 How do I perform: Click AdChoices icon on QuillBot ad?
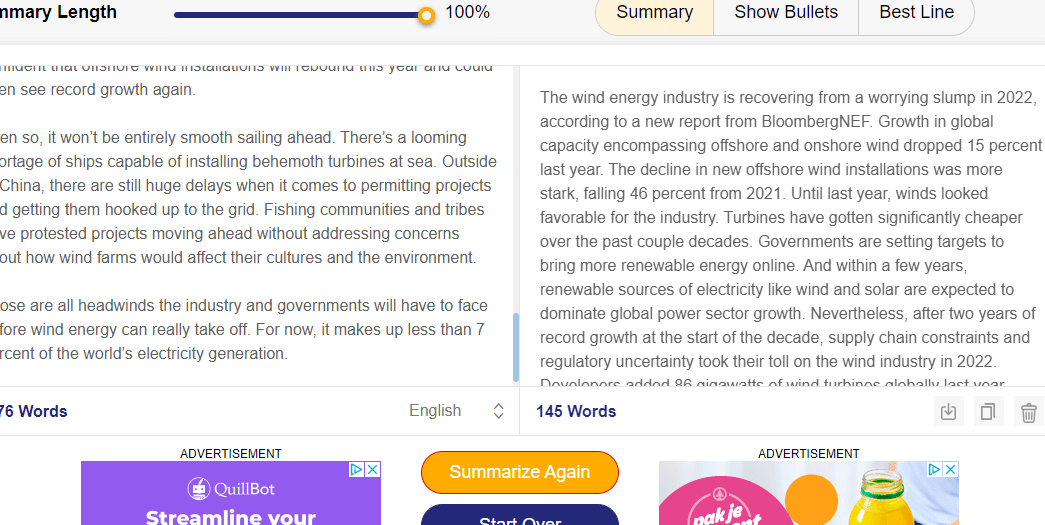[356, 469]
